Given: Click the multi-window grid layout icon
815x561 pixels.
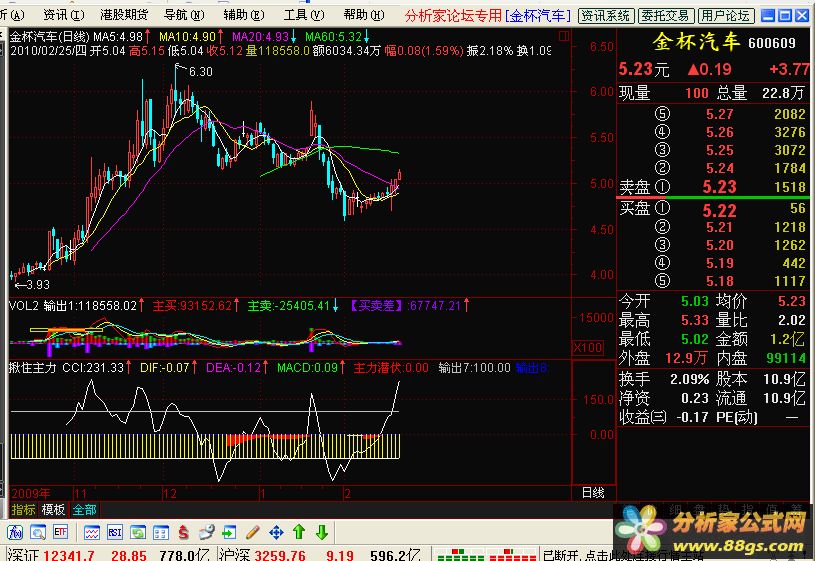Looking at the screenshot, I should point(161,532).
